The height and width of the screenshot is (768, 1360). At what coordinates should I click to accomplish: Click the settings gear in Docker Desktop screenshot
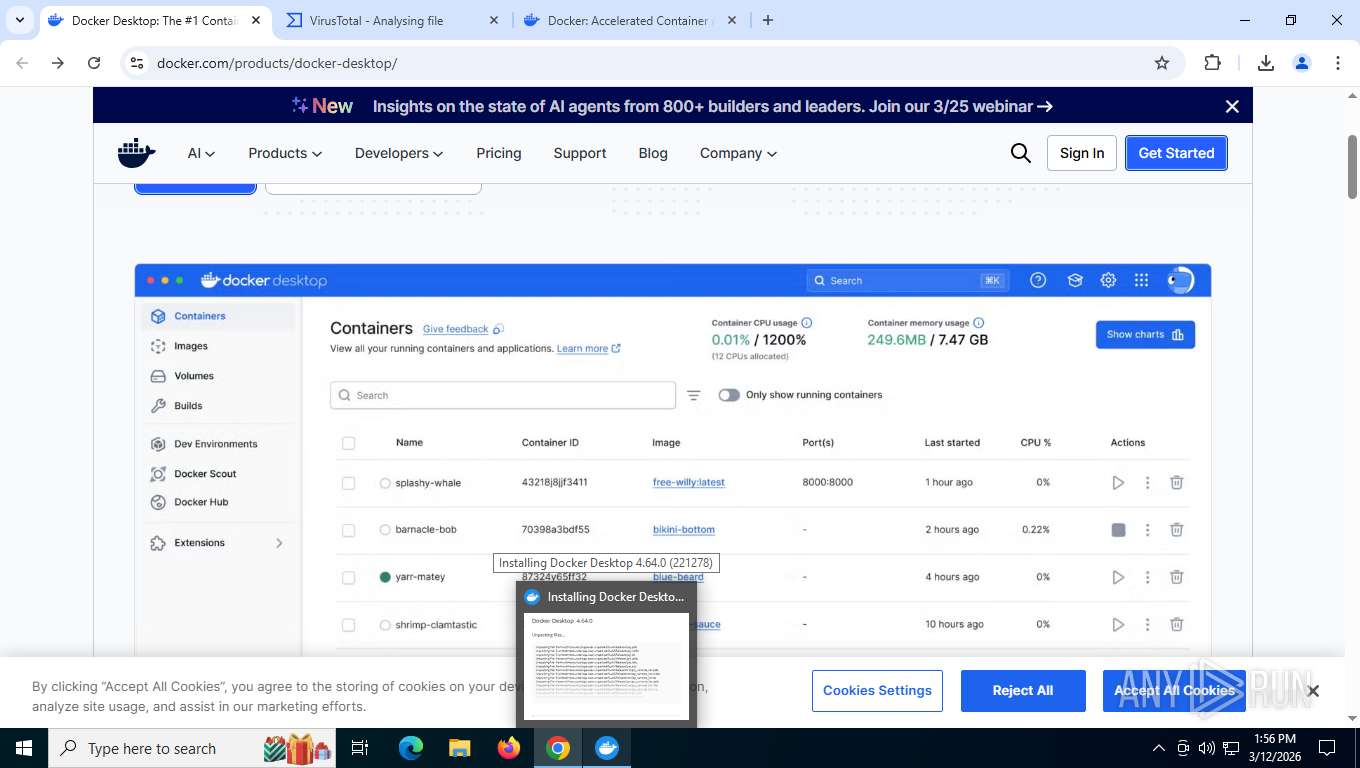(x=1108, y=281)
